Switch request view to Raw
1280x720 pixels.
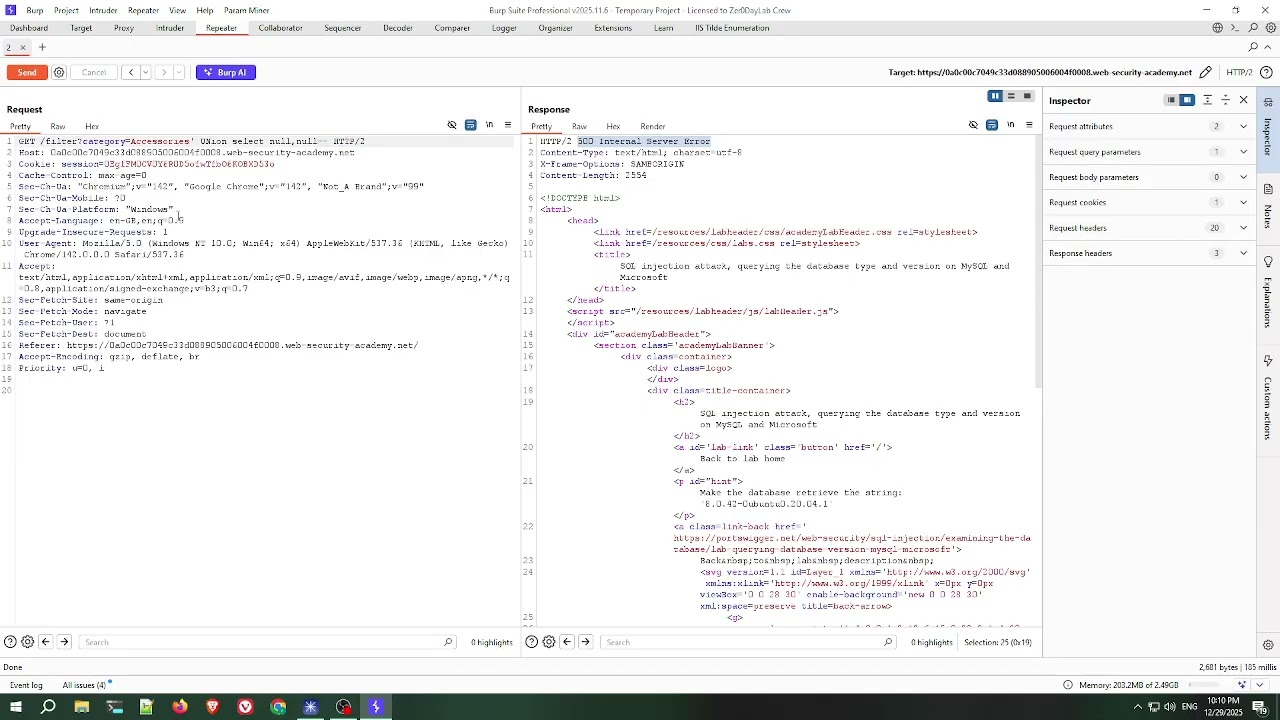pyautogui.click(x=58, y=126)
